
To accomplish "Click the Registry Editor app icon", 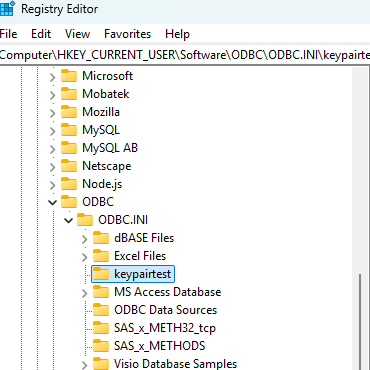I will [7, 8].
